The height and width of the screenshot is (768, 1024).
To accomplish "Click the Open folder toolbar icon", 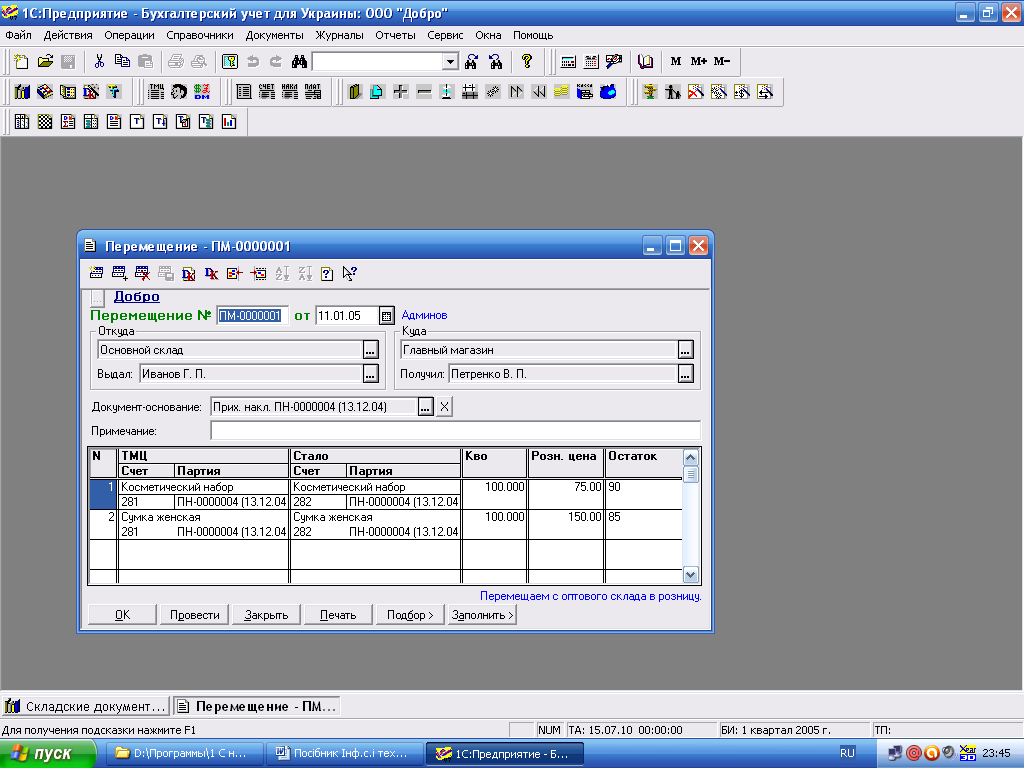I will 45,61.
